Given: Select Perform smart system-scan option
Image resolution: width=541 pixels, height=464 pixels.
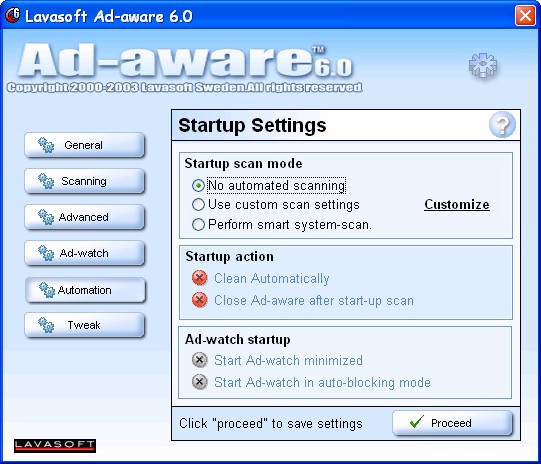Looking at the screenshot, I should pos(198,225).
